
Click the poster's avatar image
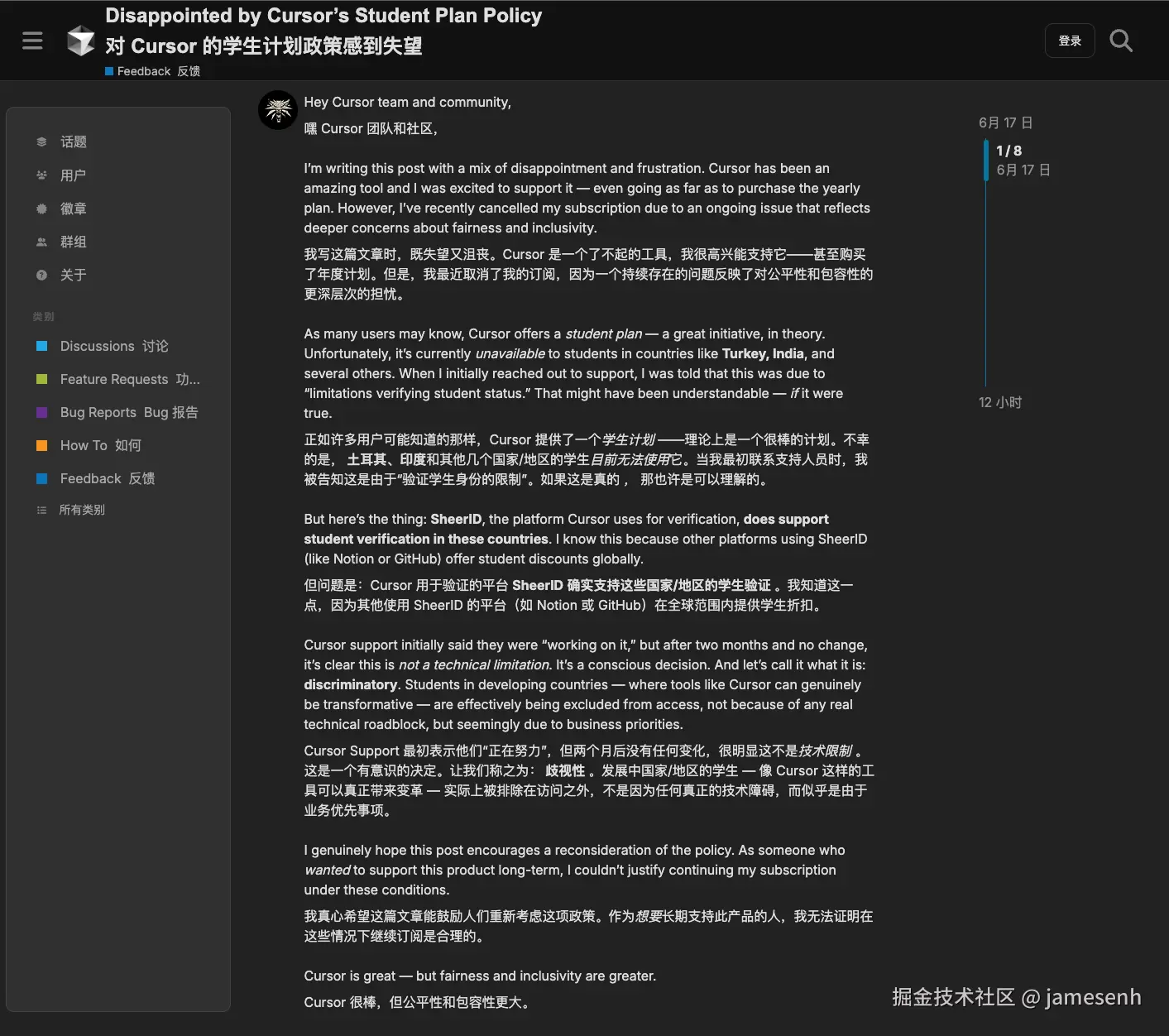pos(277,109)
